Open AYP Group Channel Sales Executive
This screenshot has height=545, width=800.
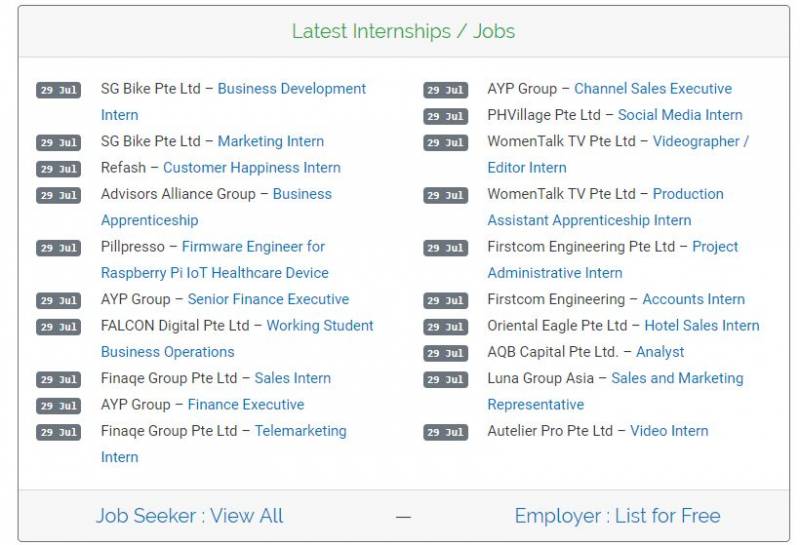click(x=652, y=89)
